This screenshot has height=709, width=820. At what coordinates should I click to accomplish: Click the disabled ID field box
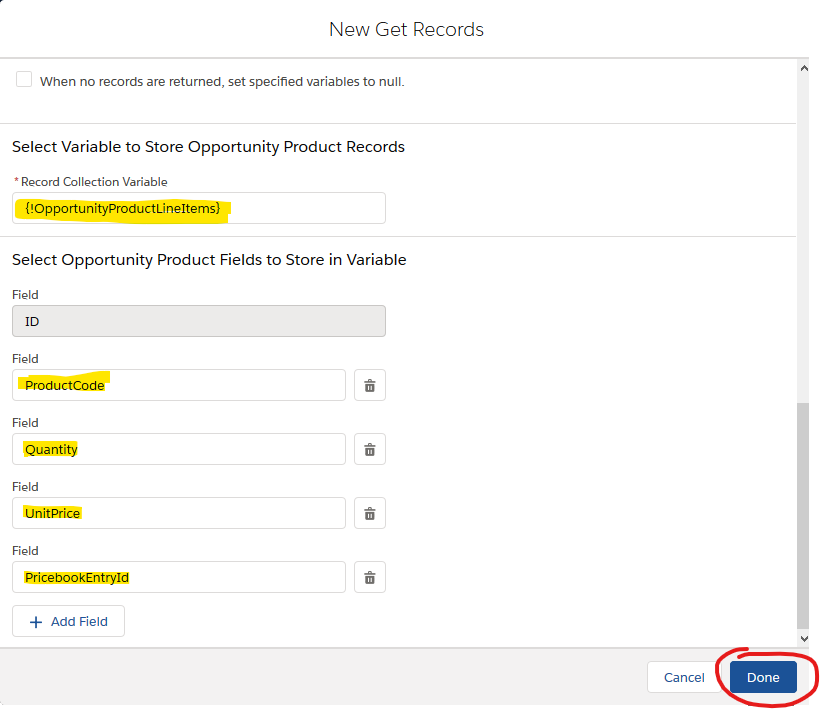(199, 321)
